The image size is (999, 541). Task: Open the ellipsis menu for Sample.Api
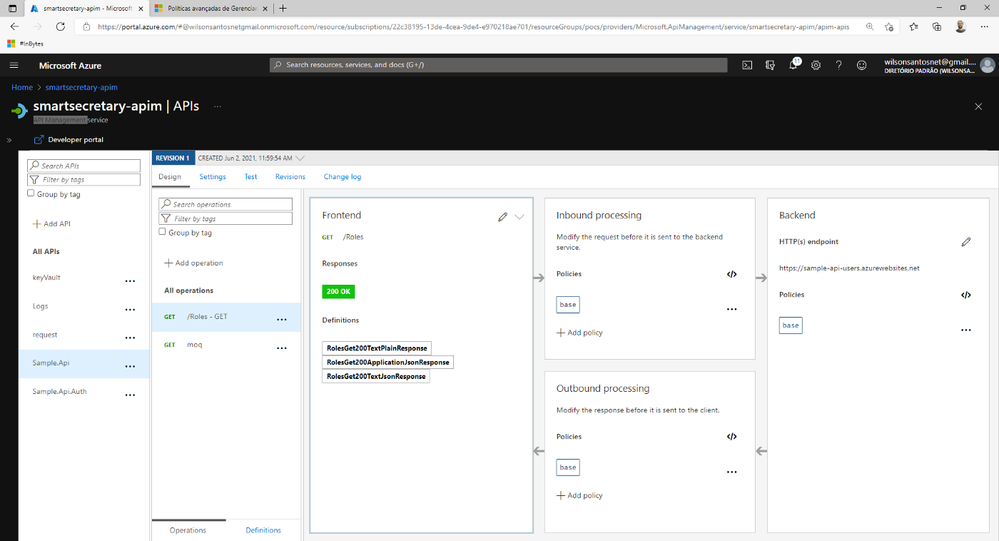(130, 366)
